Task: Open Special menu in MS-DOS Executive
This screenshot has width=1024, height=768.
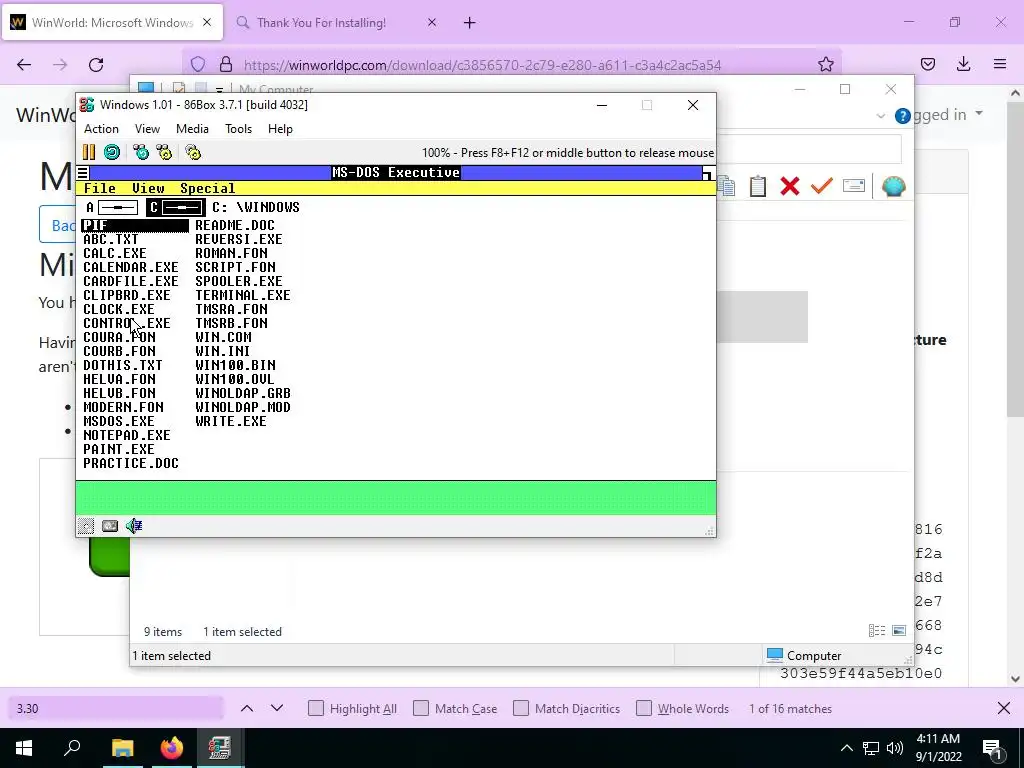Action: click(x=208, y=188)
